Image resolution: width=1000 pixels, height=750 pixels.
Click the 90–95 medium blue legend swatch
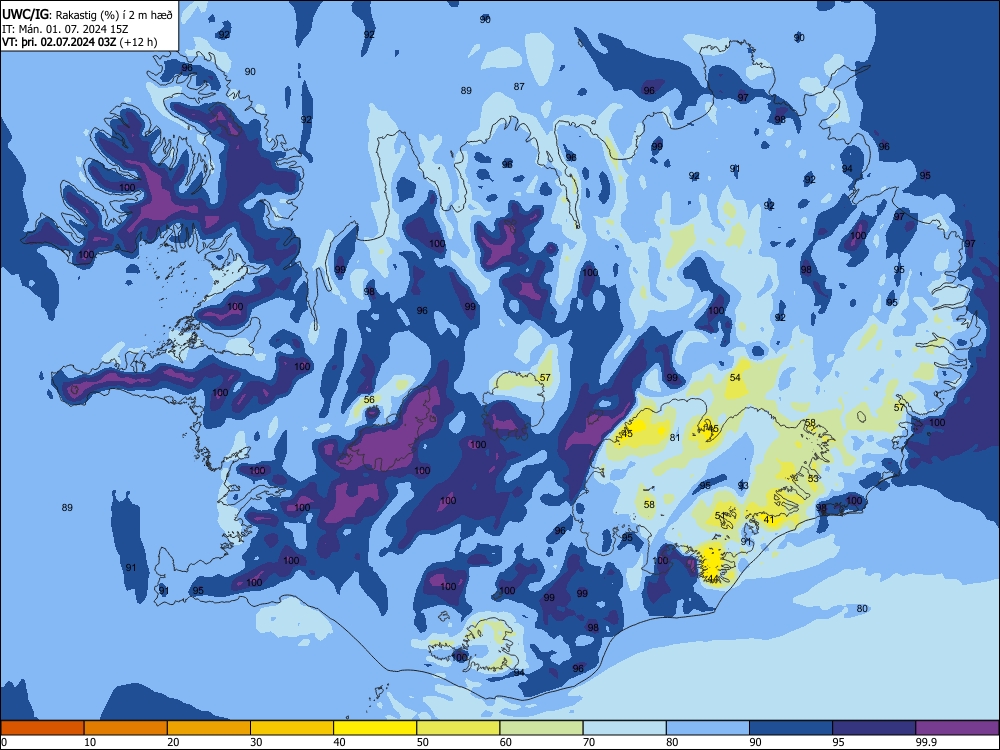791,728
